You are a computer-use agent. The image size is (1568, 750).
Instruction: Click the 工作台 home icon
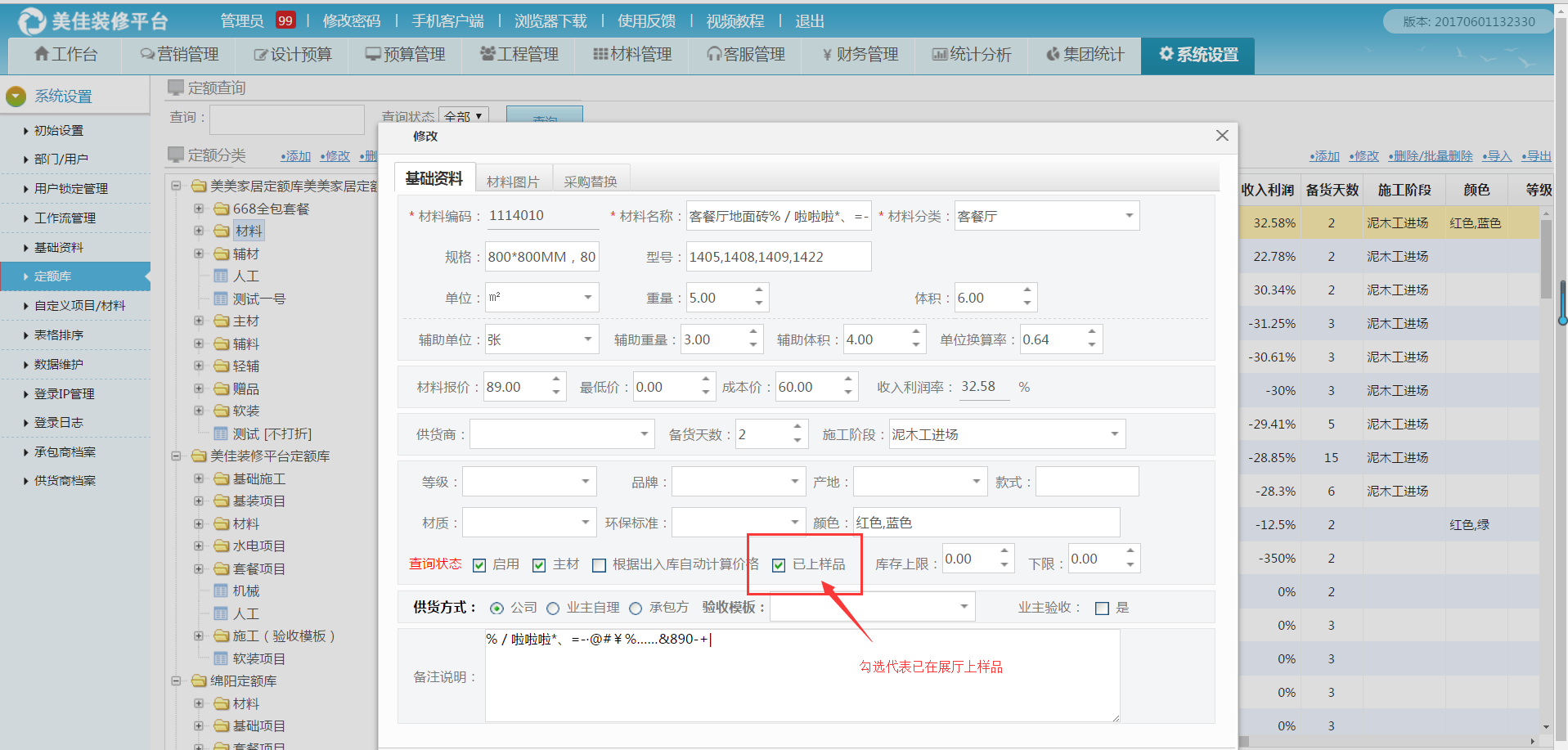[42, 54]
